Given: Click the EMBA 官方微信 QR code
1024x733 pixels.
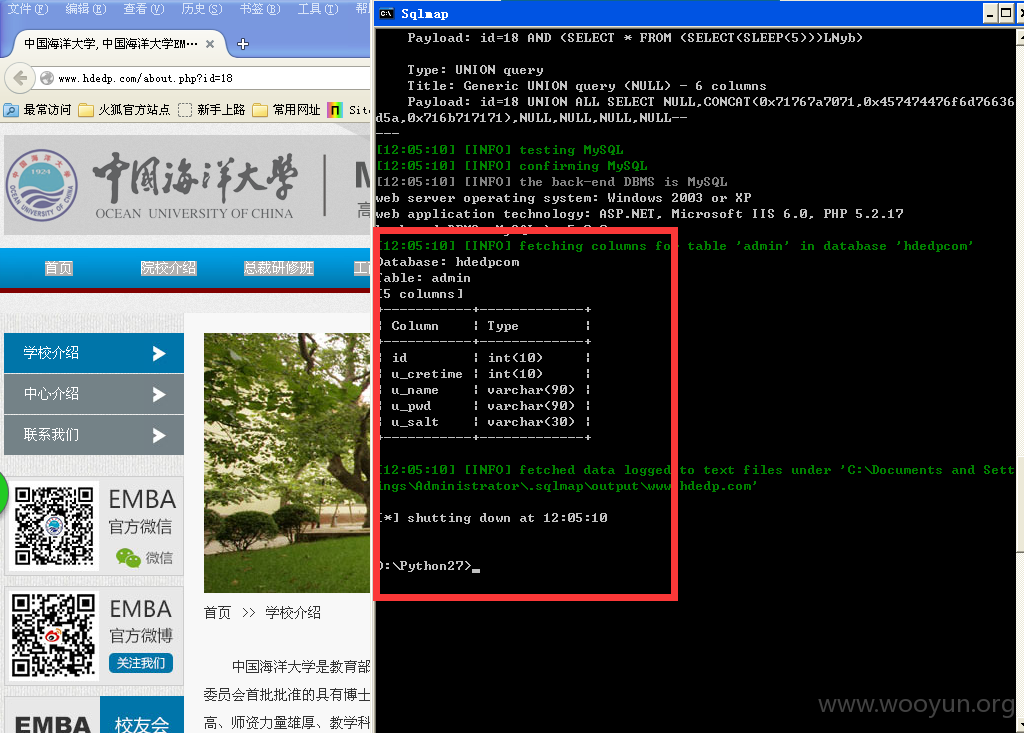Looking at the screenshot, I should 54,526.
